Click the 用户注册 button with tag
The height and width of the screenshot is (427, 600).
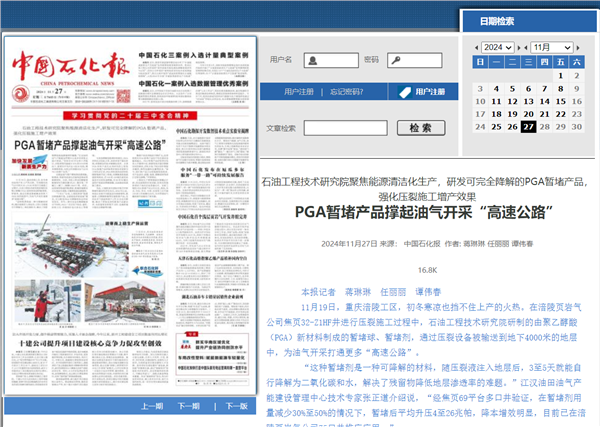coord(423,92)
